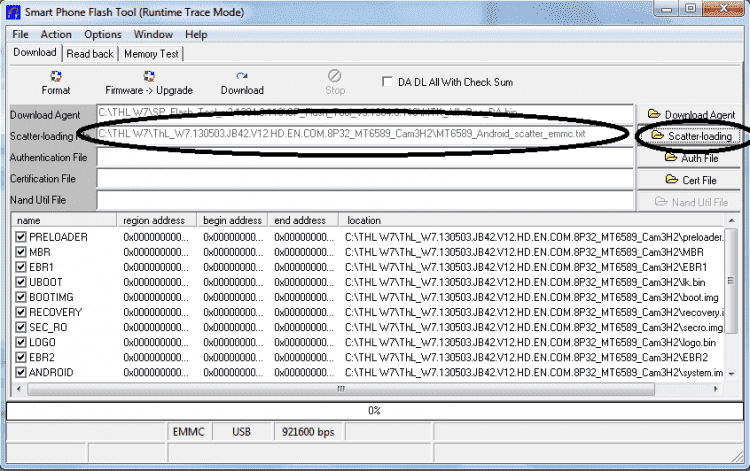Uncheck the RECOVERY partition
This screenshot has height=471, width=750.
tap(21, 312)
